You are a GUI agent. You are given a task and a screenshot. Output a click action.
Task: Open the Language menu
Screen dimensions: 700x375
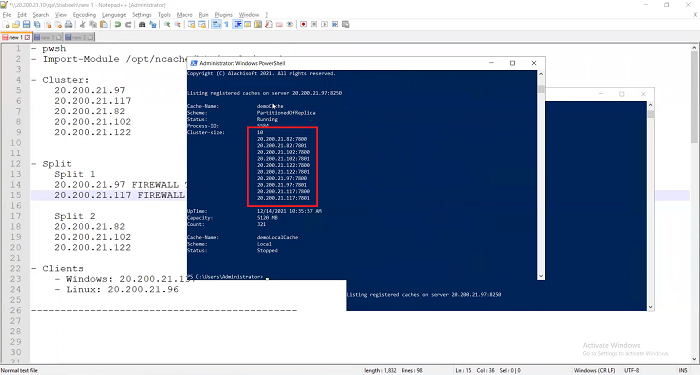coord(114,15)
